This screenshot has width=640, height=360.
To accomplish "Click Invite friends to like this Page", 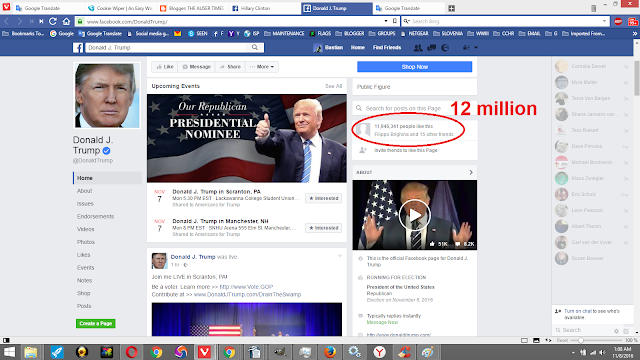I will coord(406,150).
